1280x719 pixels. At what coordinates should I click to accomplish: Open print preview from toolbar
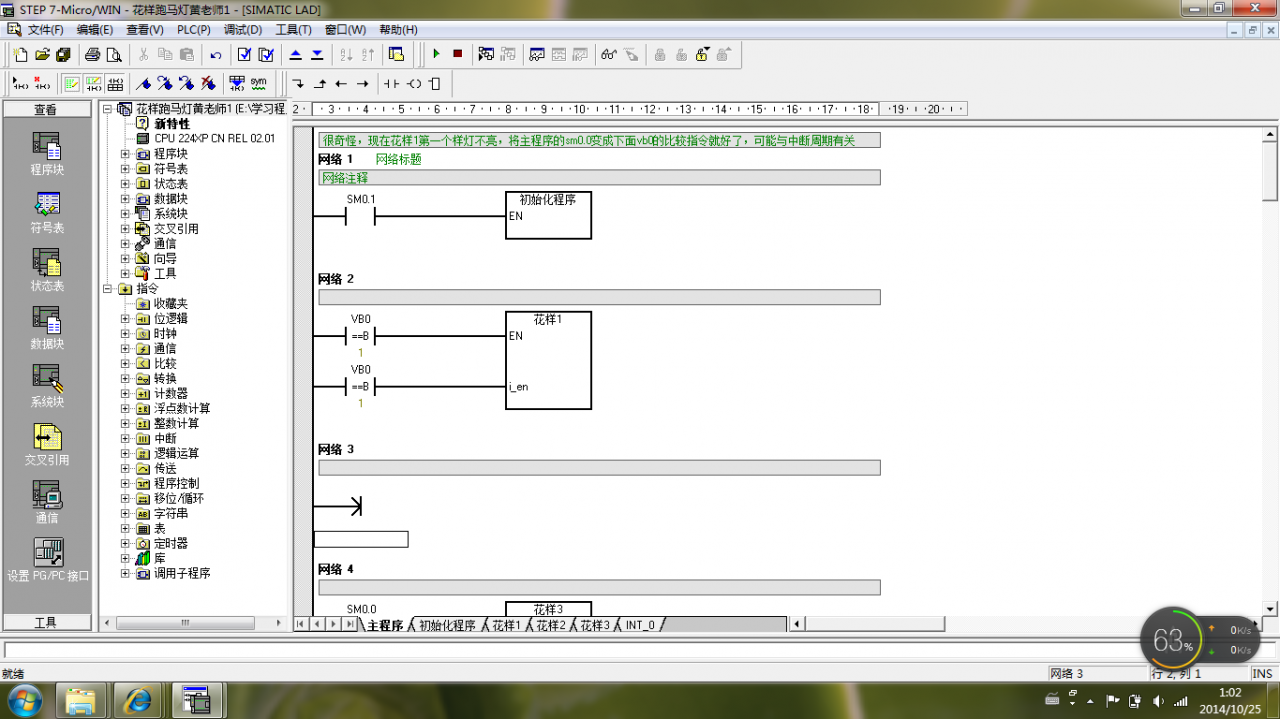pyautogui.click(x=114, y=54)
